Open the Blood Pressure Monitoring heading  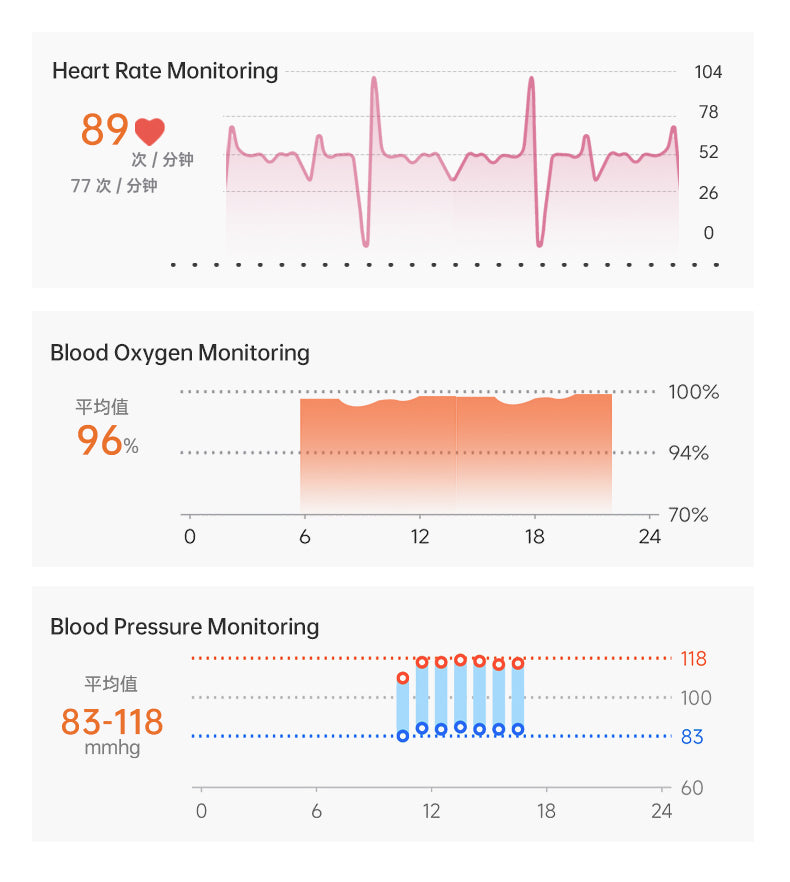pyautogui.click(x=185, y=627)
